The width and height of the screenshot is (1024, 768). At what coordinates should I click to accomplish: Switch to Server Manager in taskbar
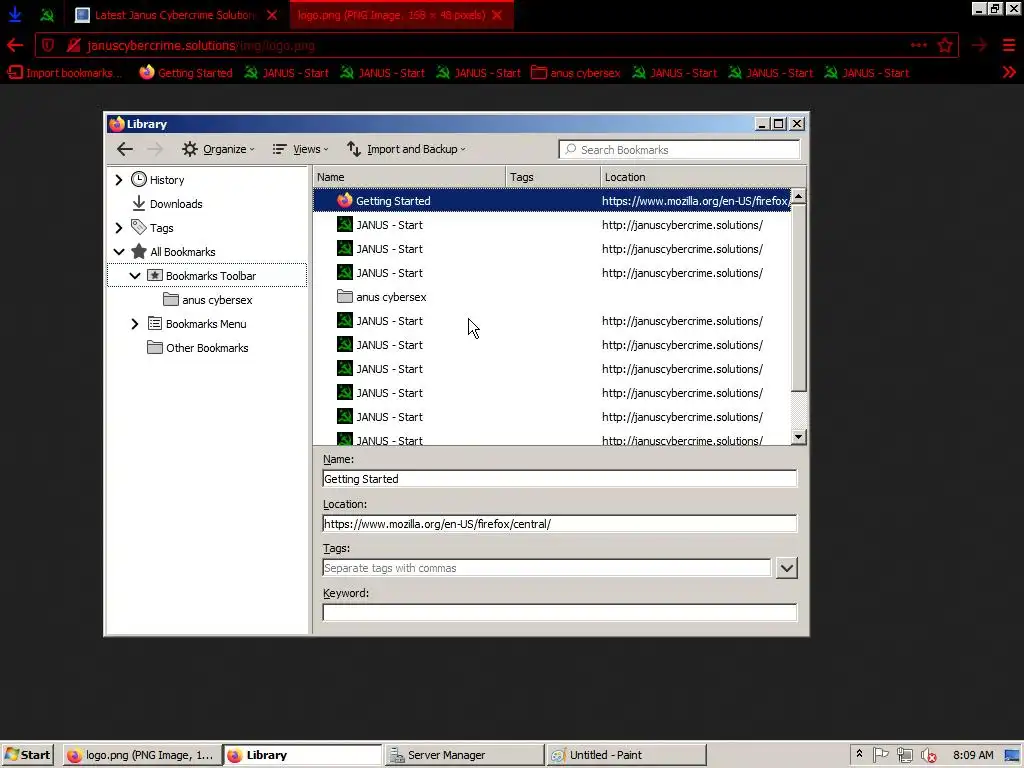point(464,755)
